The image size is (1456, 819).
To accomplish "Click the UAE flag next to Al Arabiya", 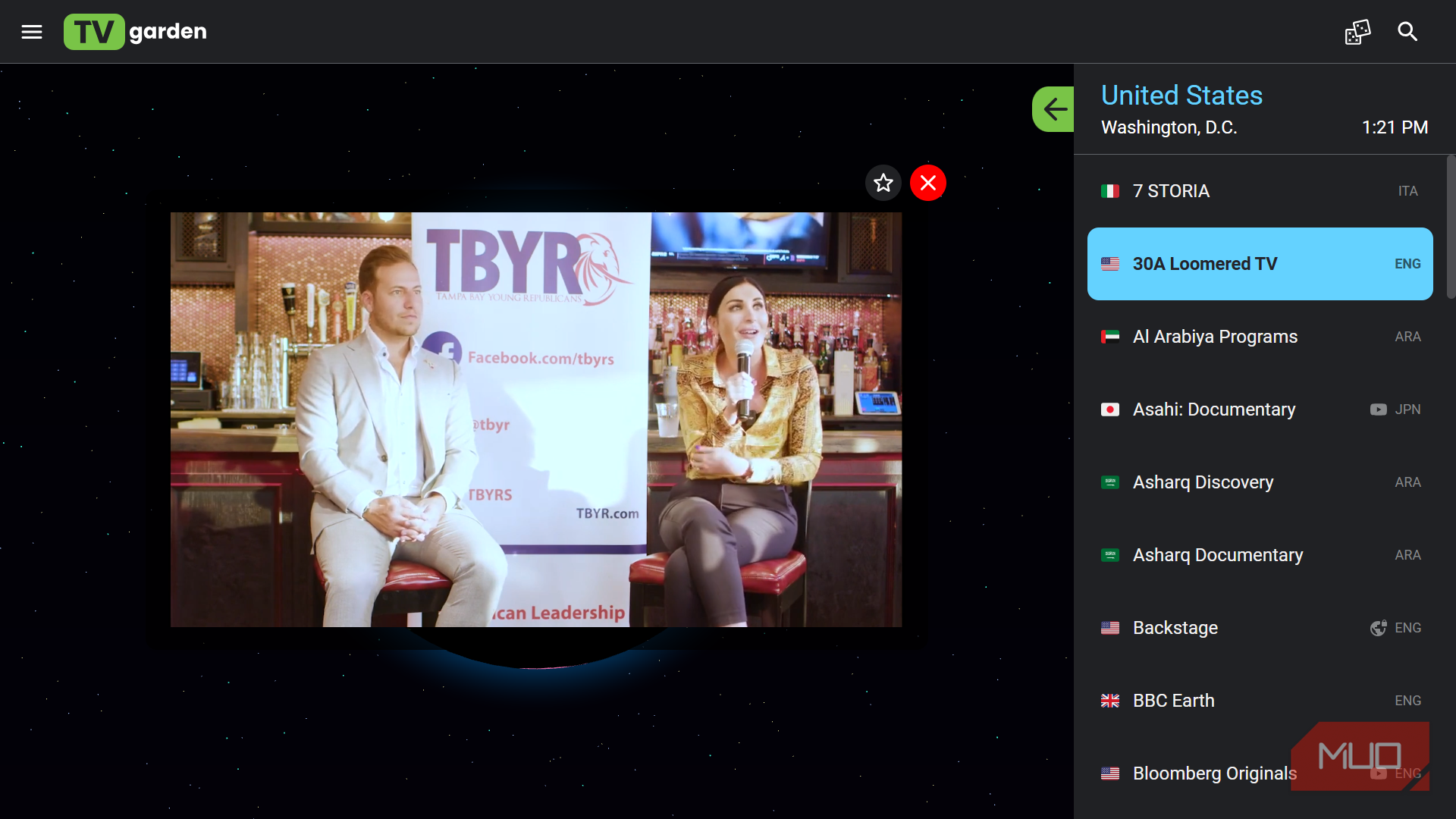I will 1110,337.
